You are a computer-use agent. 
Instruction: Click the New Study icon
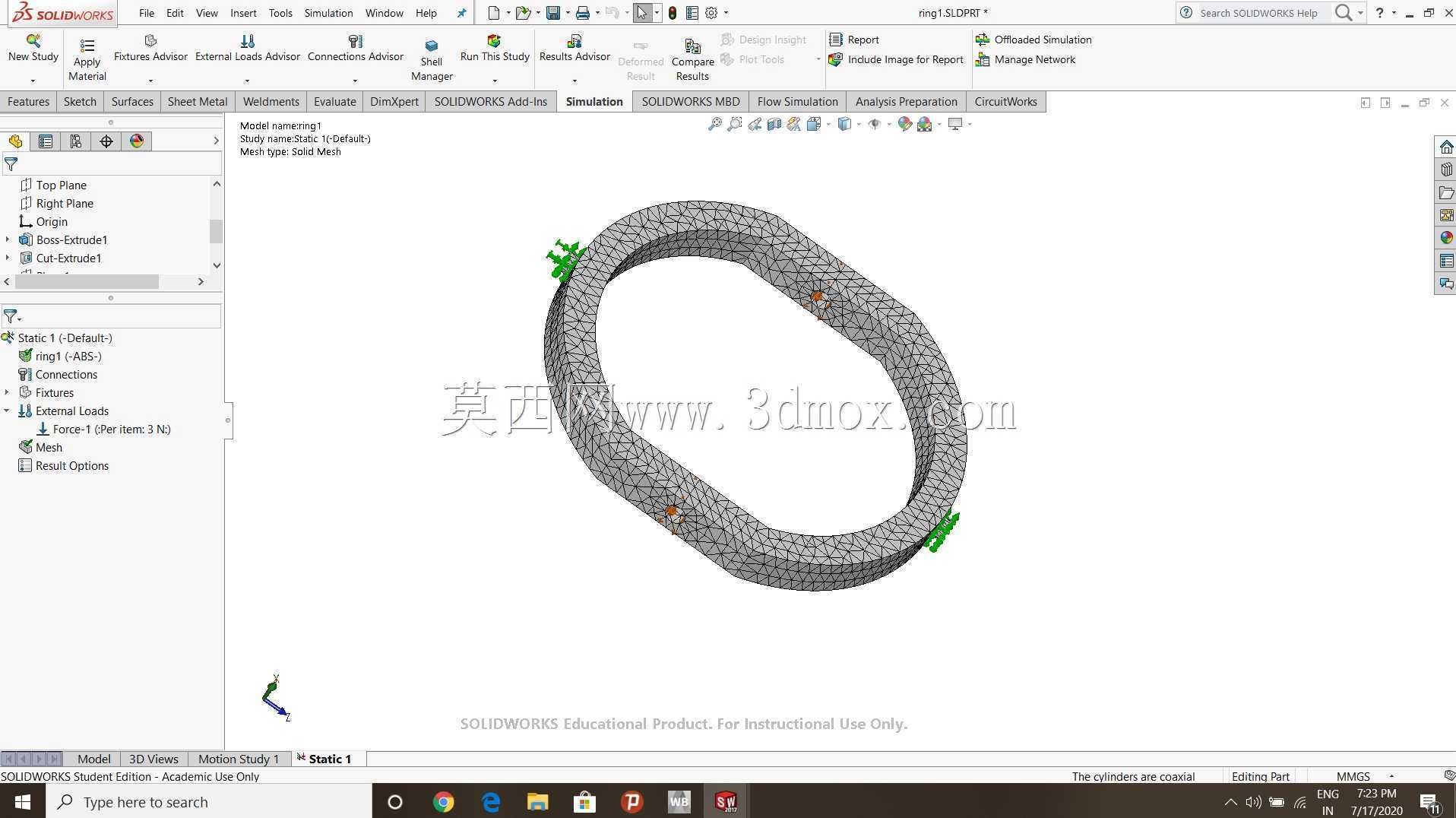point(33,41)
